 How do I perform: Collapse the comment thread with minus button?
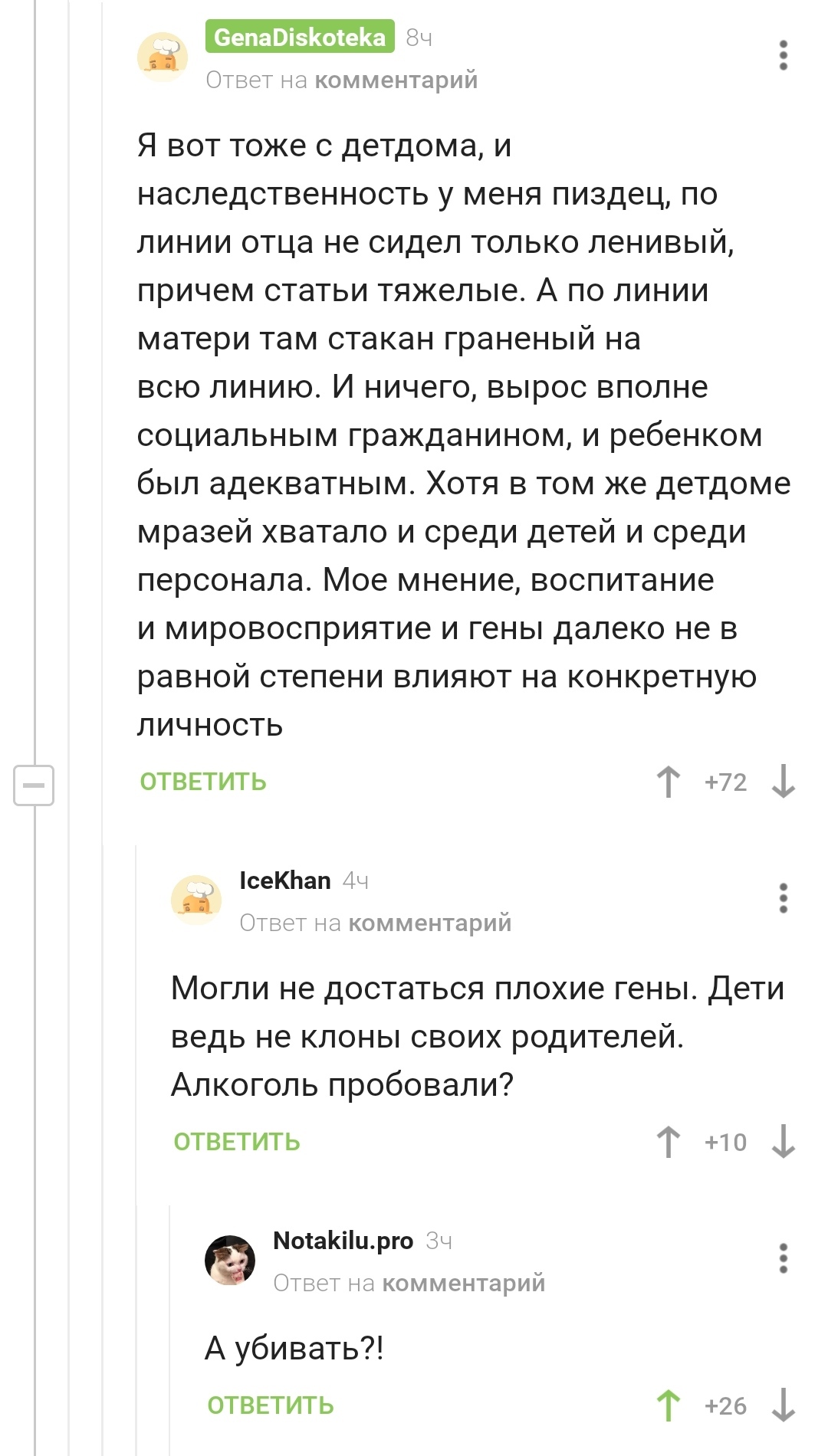pos(34,785)
